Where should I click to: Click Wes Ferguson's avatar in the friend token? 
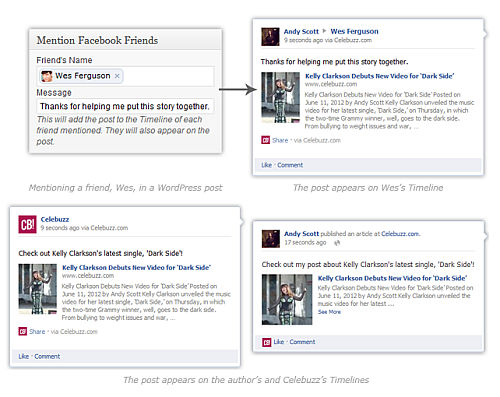click(47, 76)
